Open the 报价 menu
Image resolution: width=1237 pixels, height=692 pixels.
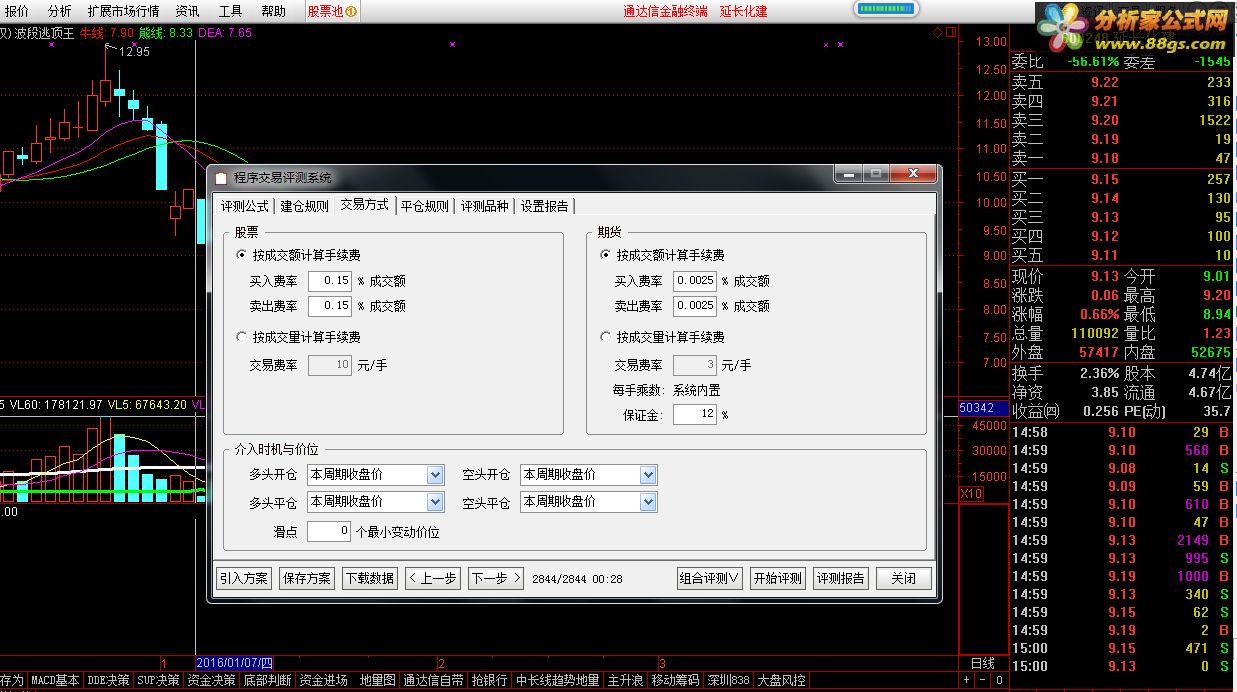(x=17, y=11)
